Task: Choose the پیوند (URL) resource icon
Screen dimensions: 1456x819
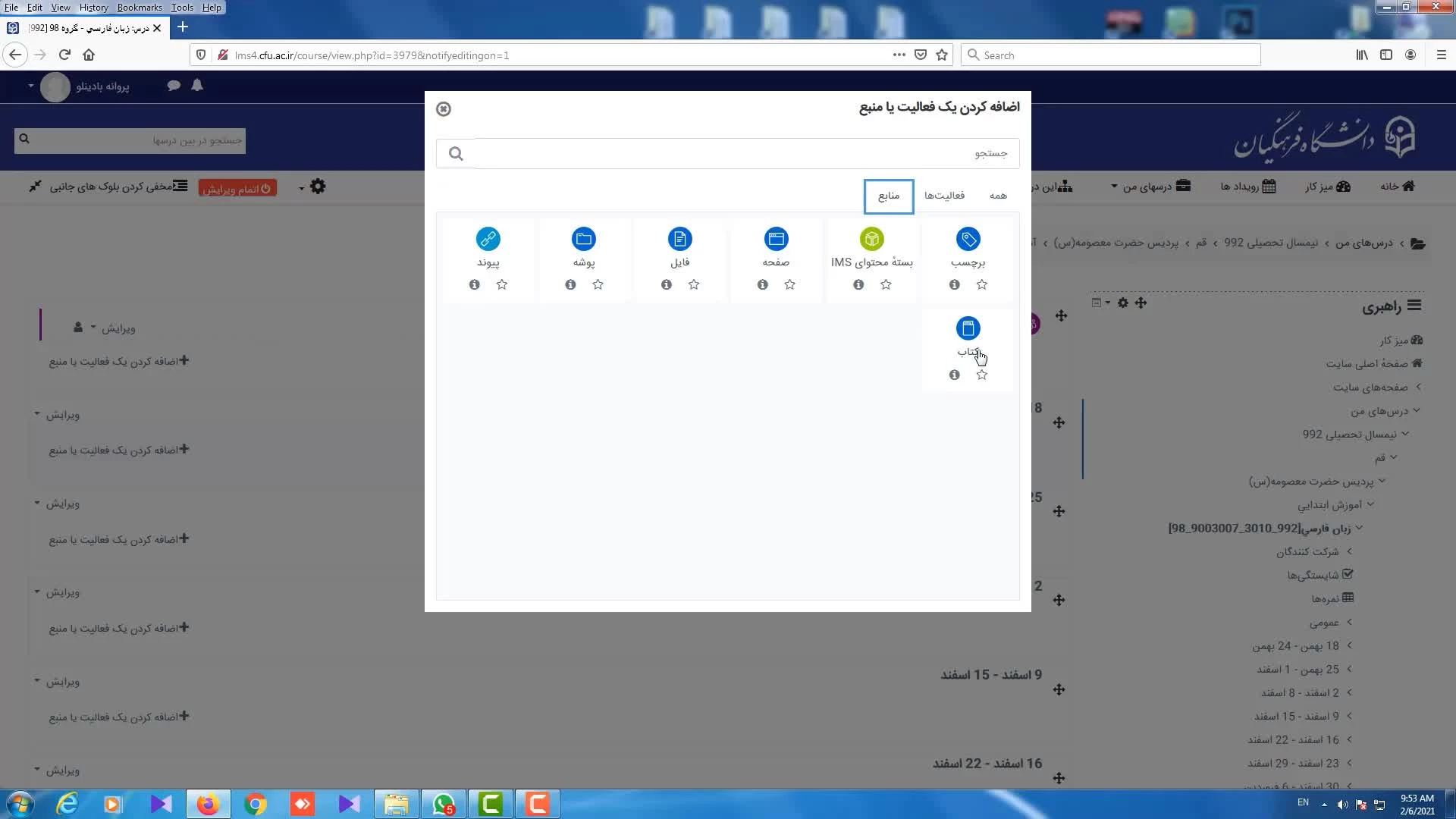Action: click(x=488, y=240)
